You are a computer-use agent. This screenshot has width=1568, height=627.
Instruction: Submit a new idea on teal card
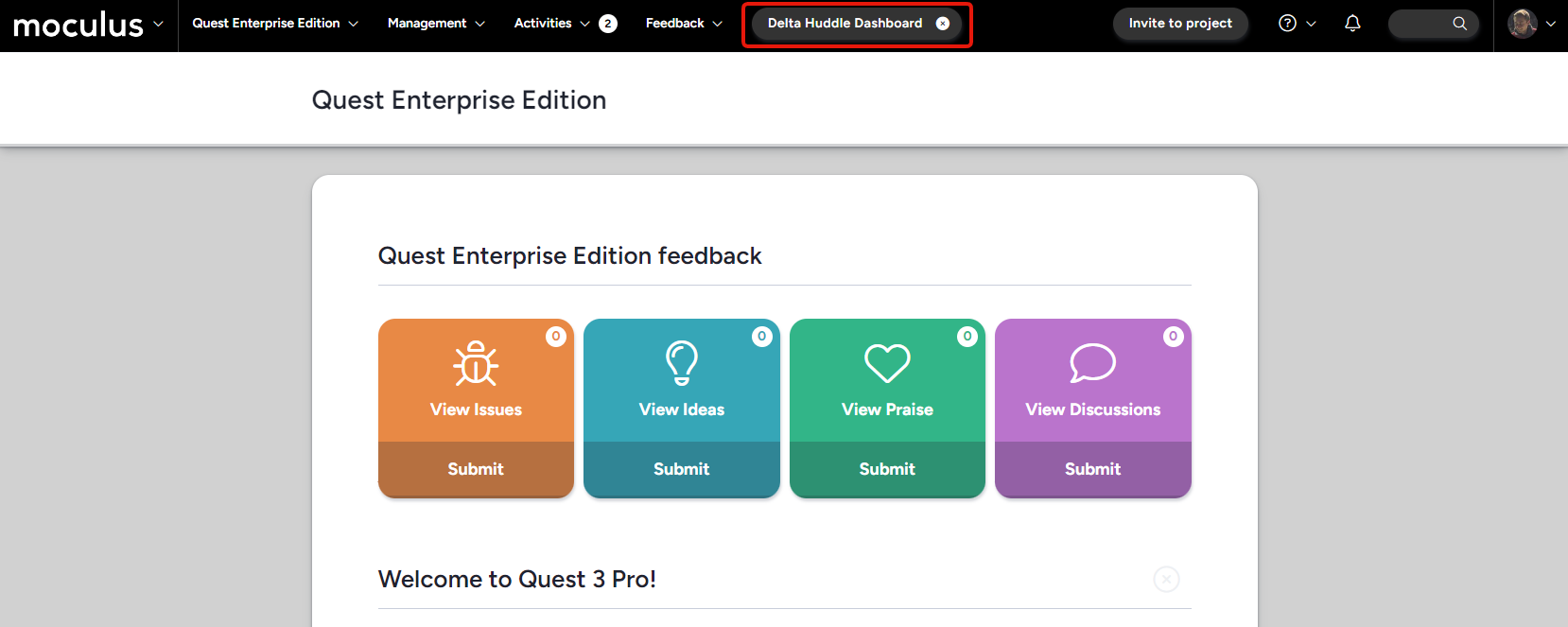click(681, 469)
